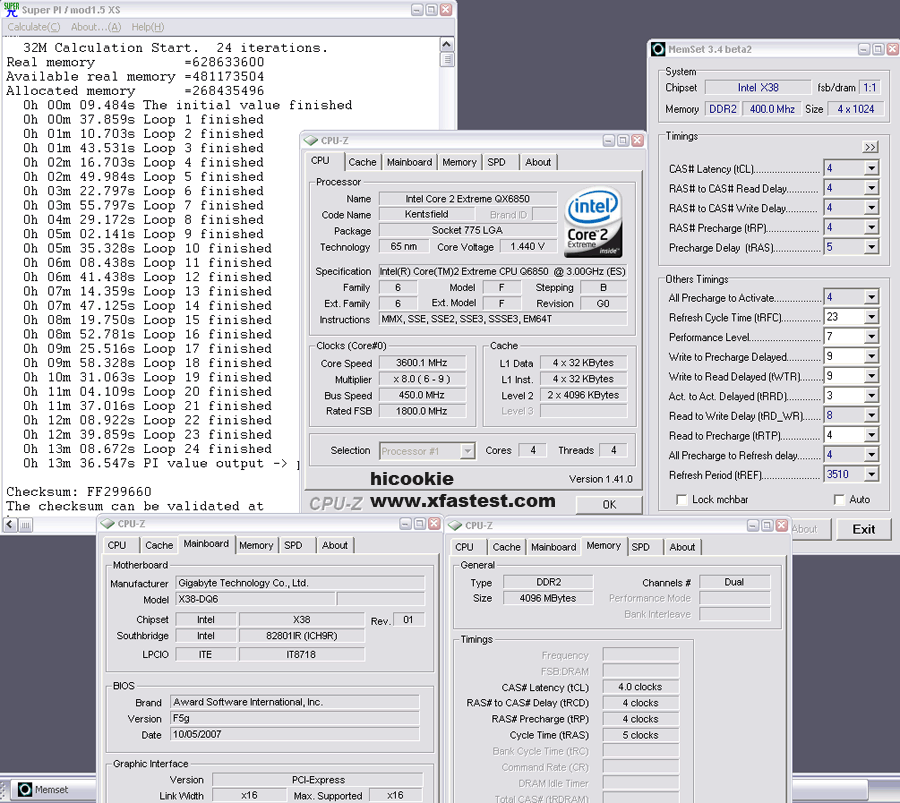Click OK button in CPU-Z

(x=609, y=505)
